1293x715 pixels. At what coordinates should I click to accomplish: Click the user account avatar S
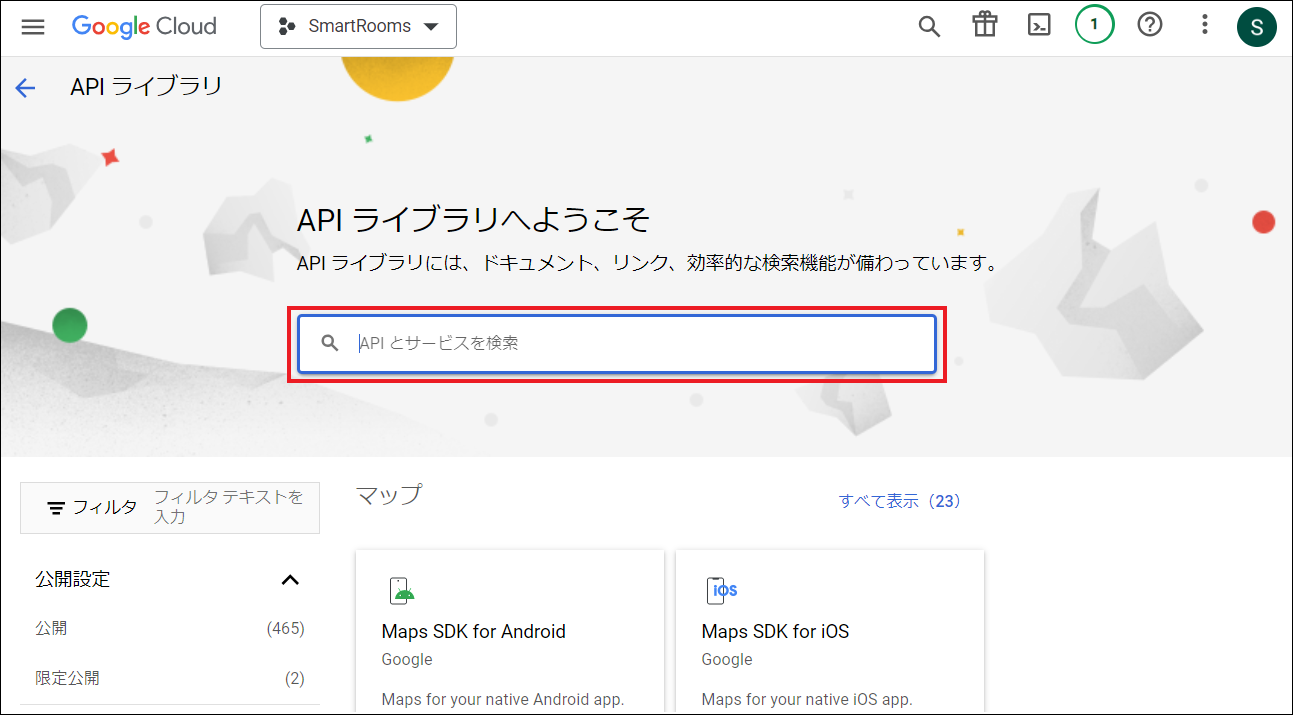tap(1256, 27)
